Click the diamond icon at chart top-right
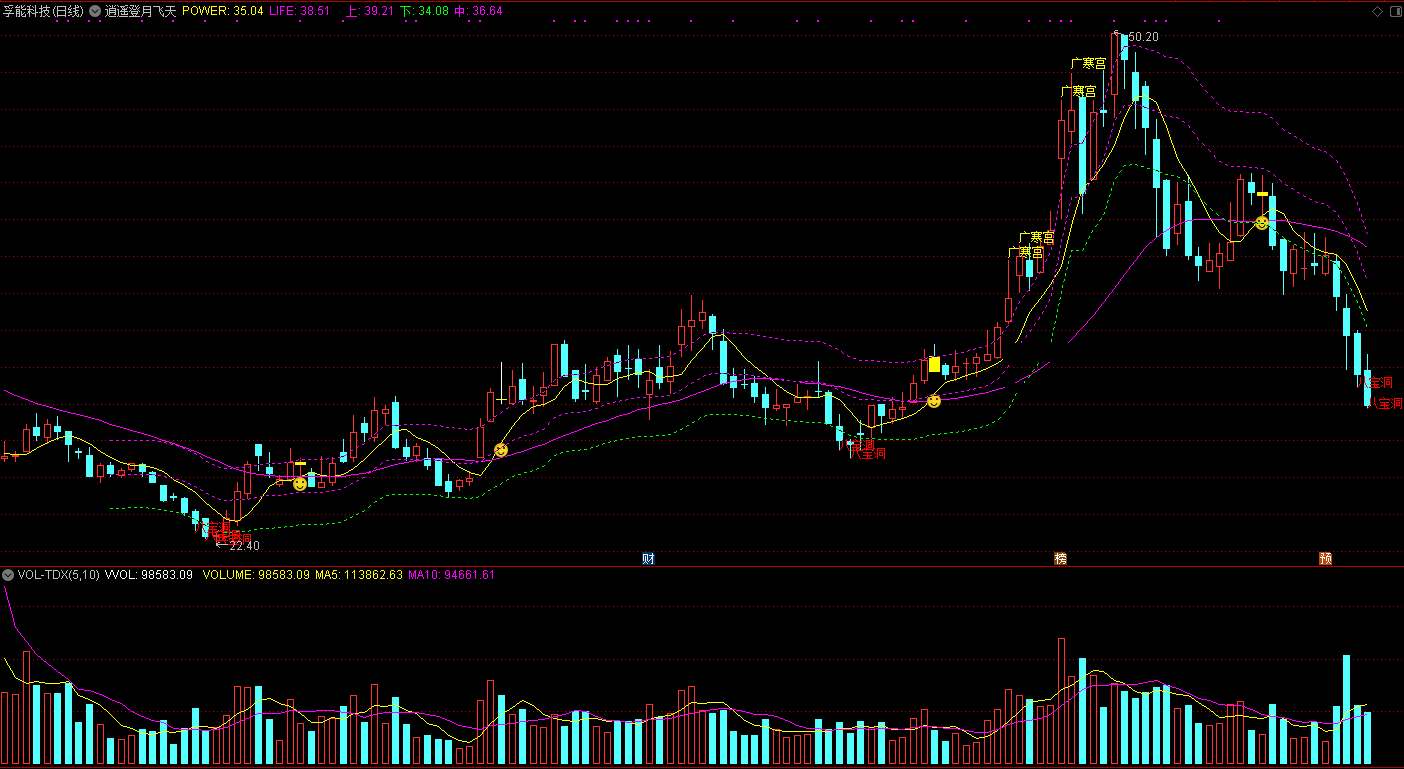Viewport: 1404px width, 769px height. pyautogui.click(x=1376, y=11)
